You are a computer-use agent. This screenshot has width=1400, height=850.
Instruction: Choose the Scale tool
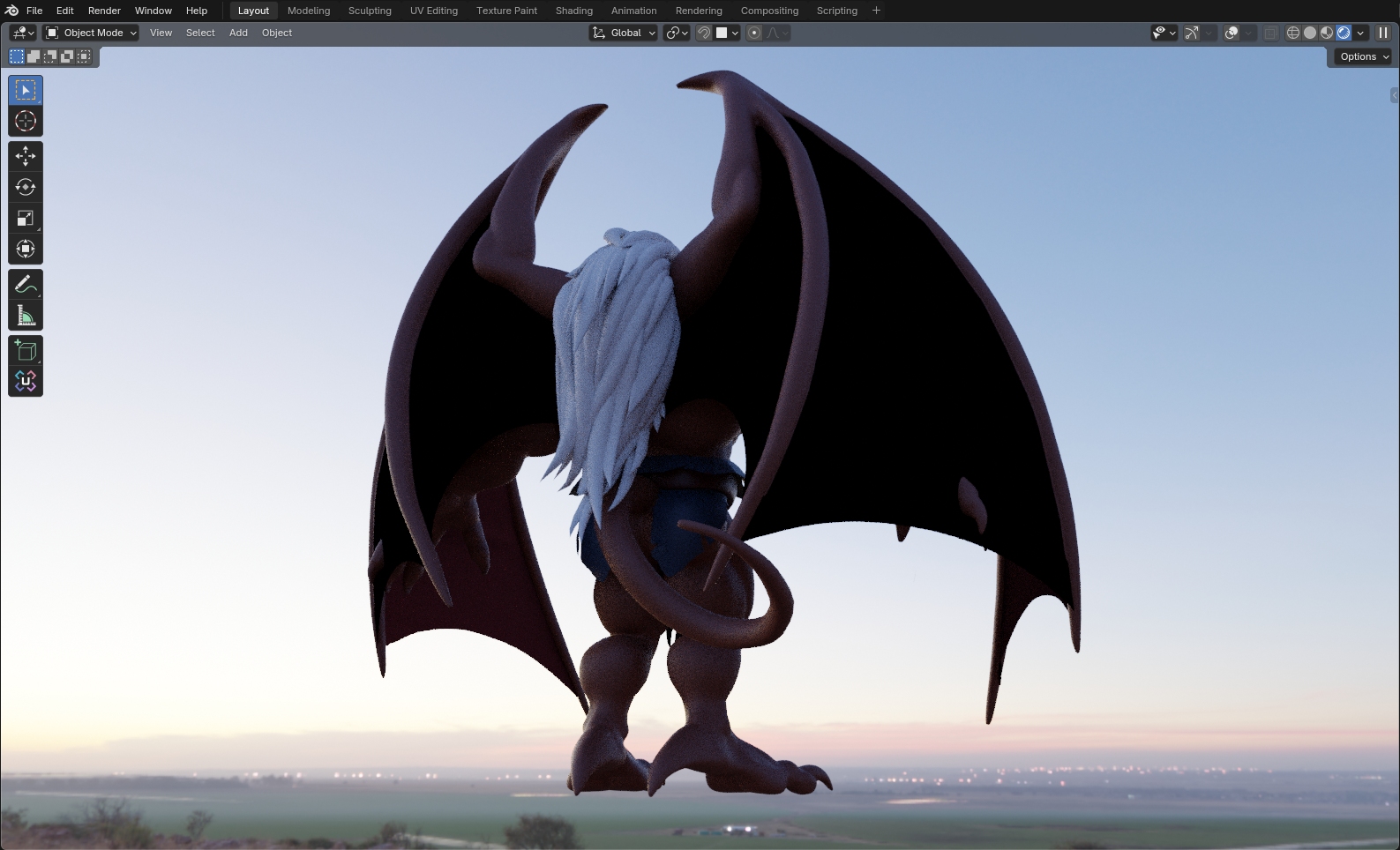pyautogui.click(x=26, y=218)
